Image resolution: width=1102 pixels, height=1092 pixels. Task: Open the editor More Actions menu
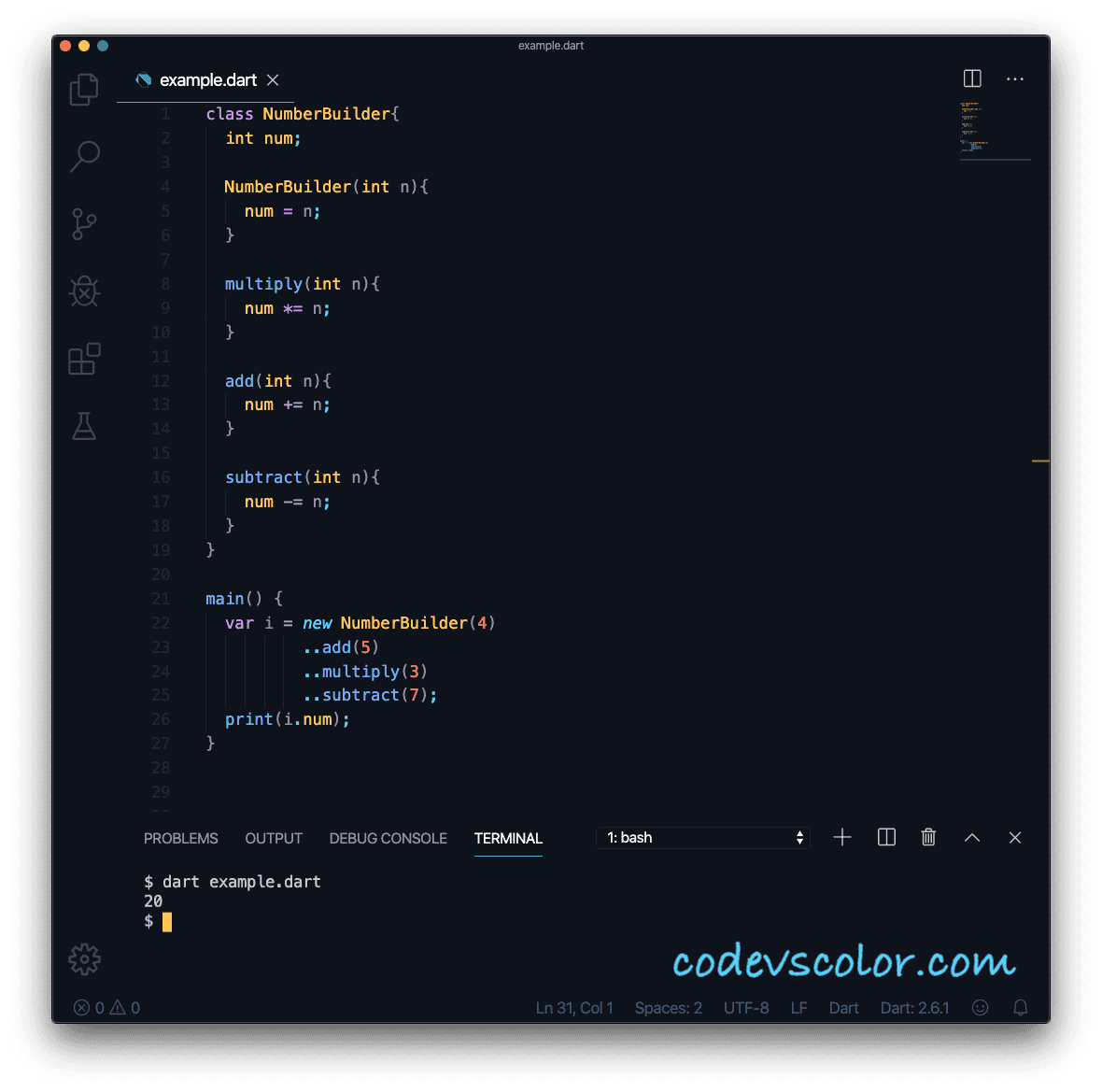click(1015, 78)
